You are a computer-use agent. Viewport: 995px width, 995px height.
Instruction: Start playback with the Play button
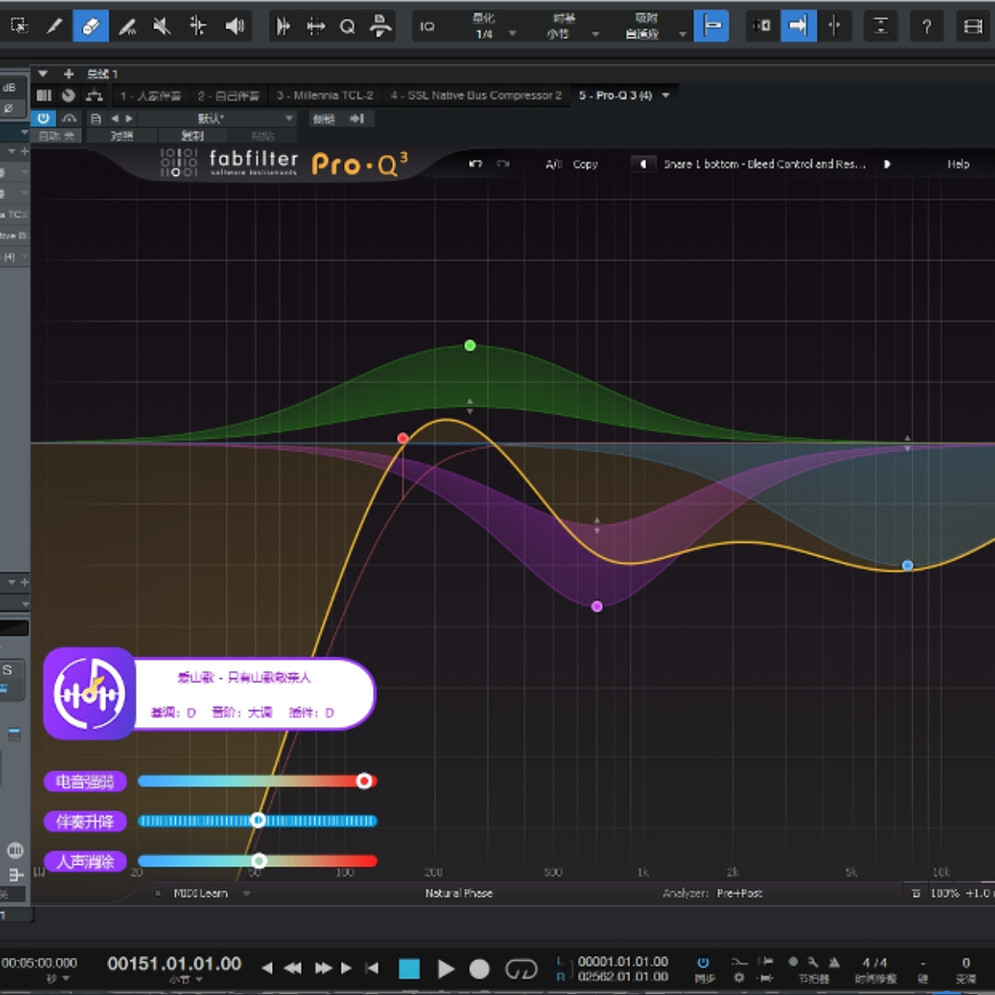[445, 968]
